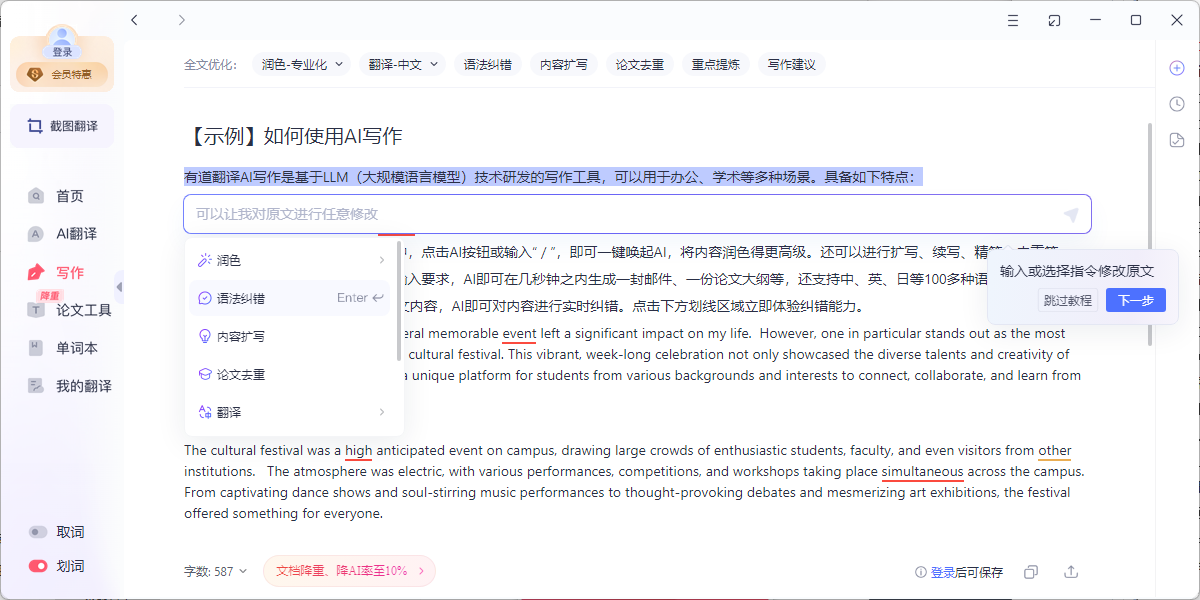Click the AI instruction input field

click(620, 214)
